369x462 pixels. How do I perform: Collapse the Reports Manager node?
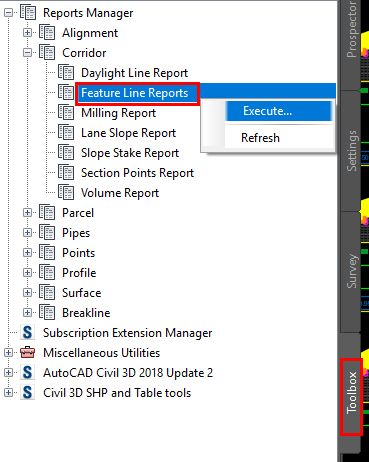coord(8,13)
